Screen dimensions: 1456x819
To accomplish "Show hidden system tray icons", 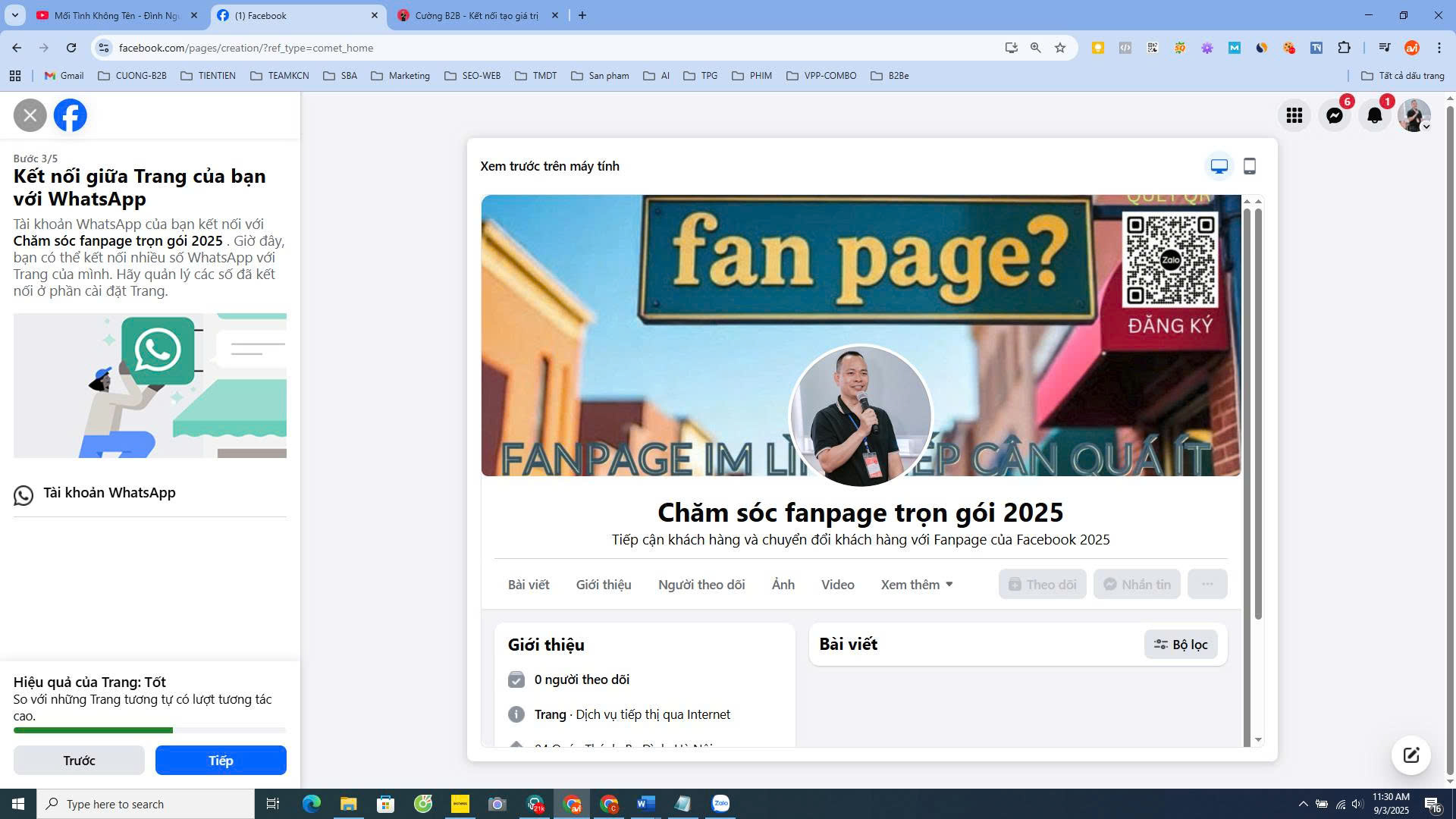I will (1303, 804).
